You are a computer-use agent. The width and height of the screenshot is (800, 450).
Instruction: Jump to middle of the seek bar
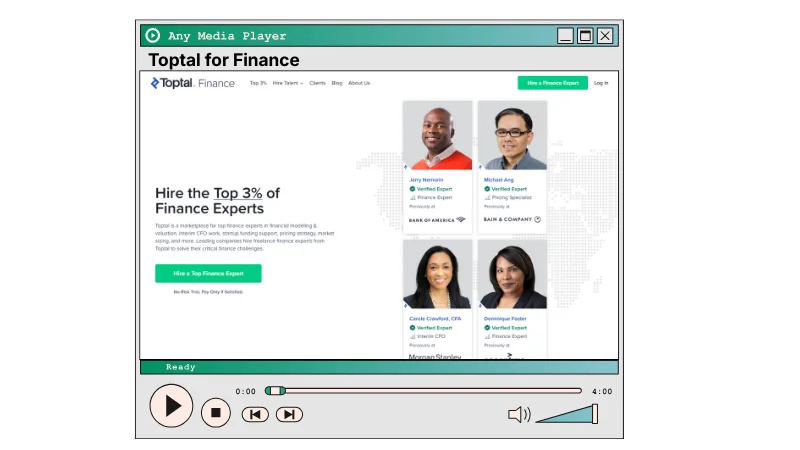click(423, 391)
